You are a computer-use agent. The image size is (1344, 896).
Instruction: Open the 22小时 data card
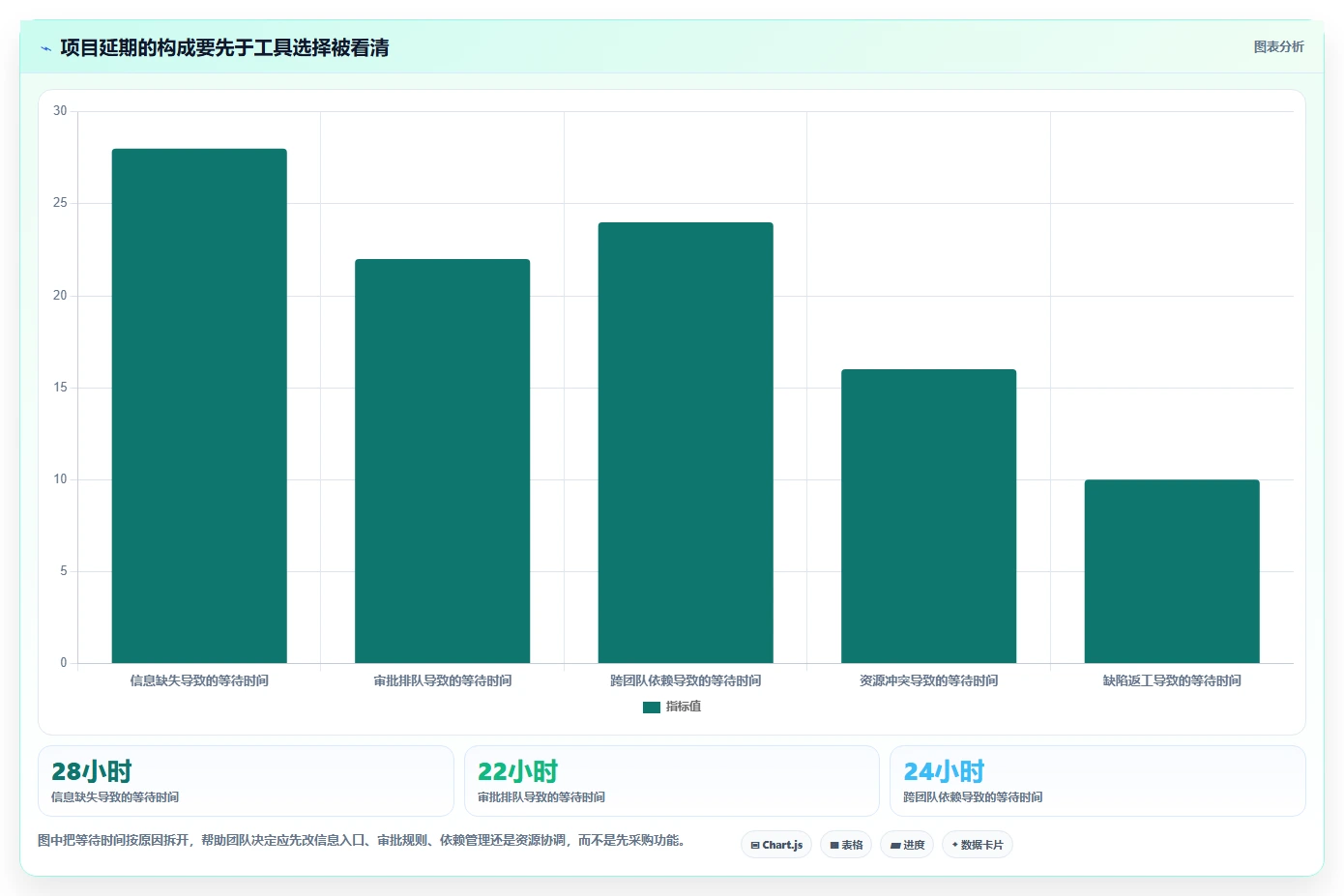click(672, 781)
